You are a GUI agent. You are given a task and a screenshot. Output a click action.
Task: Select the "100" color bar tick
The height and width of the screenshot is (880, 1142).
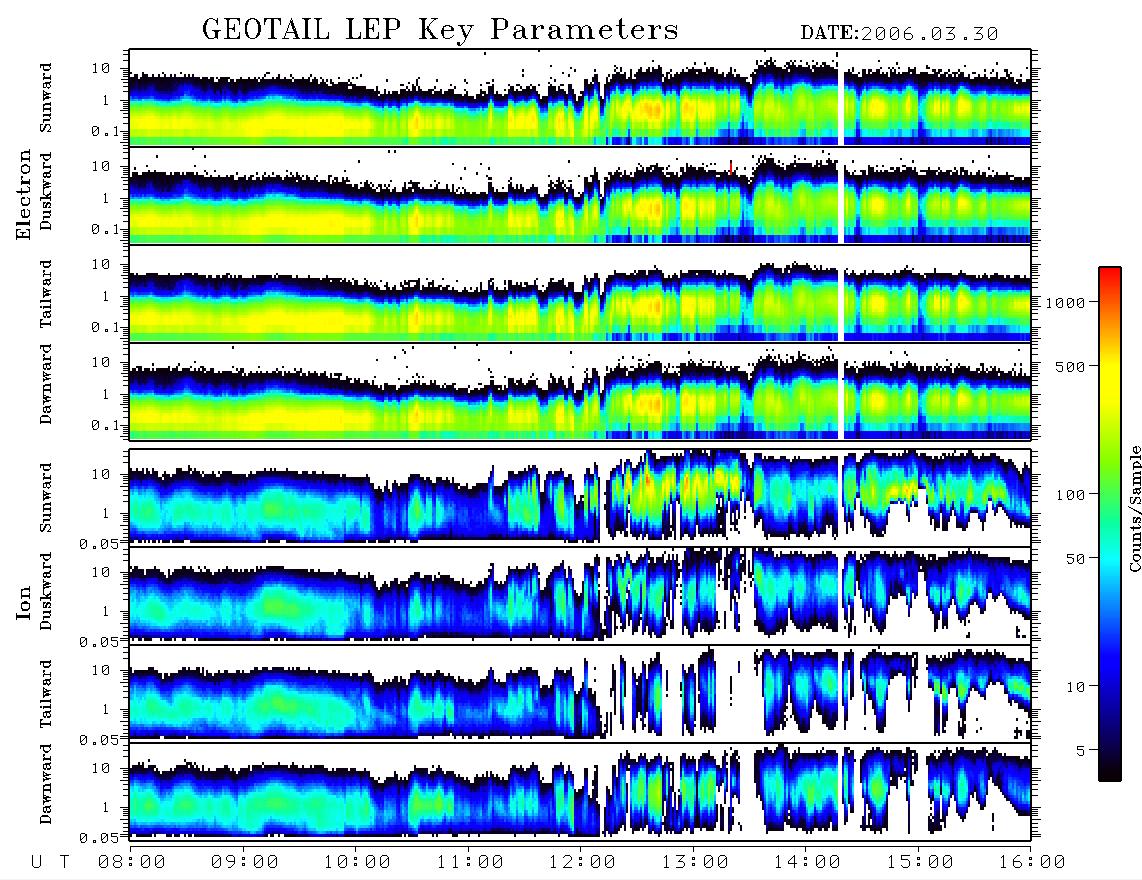tap(1070, 495)
